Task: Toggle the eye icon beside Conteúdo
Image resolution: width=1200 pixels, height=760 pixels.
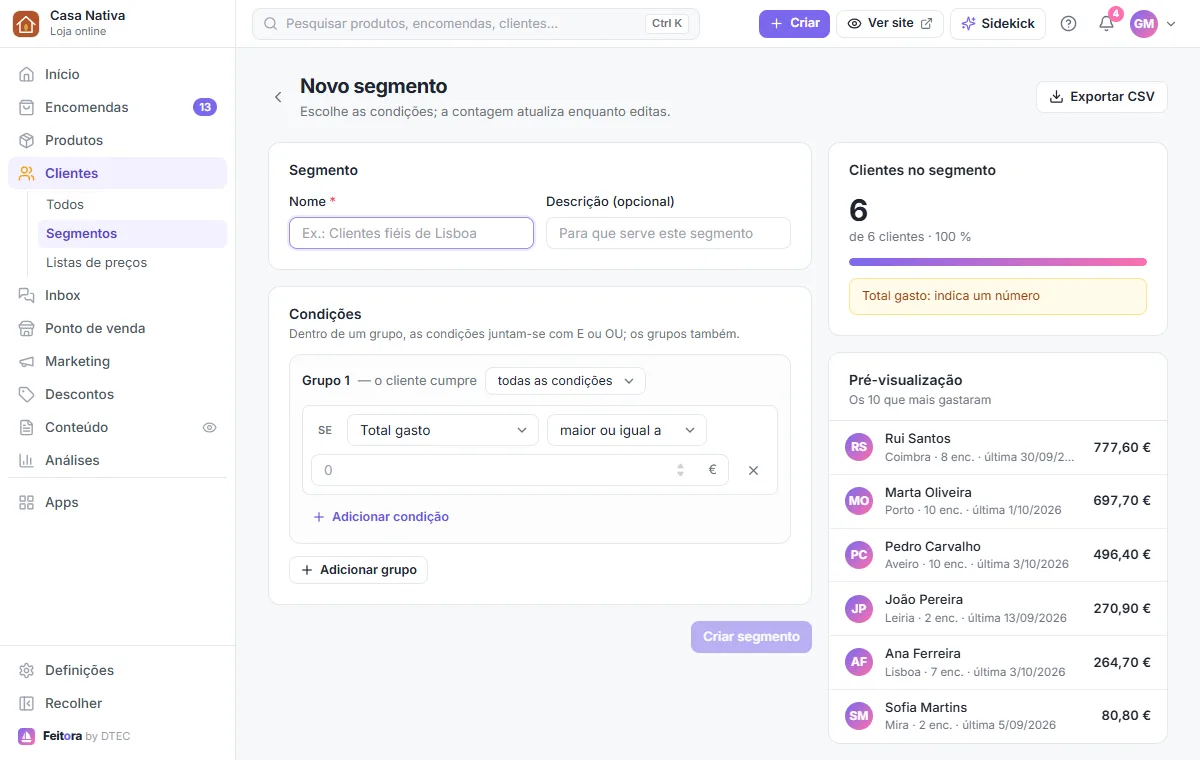Action: 209,427
